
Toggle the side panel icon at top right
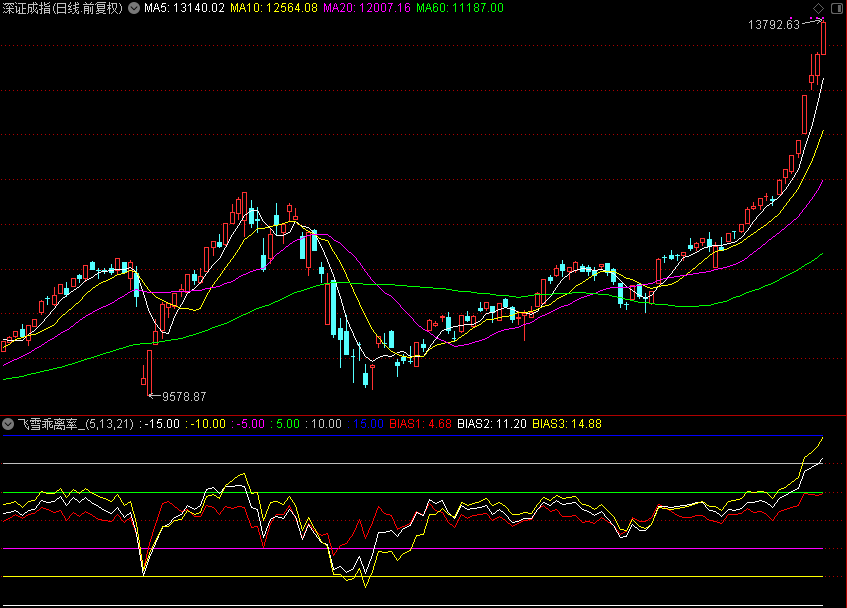[837, 8]
